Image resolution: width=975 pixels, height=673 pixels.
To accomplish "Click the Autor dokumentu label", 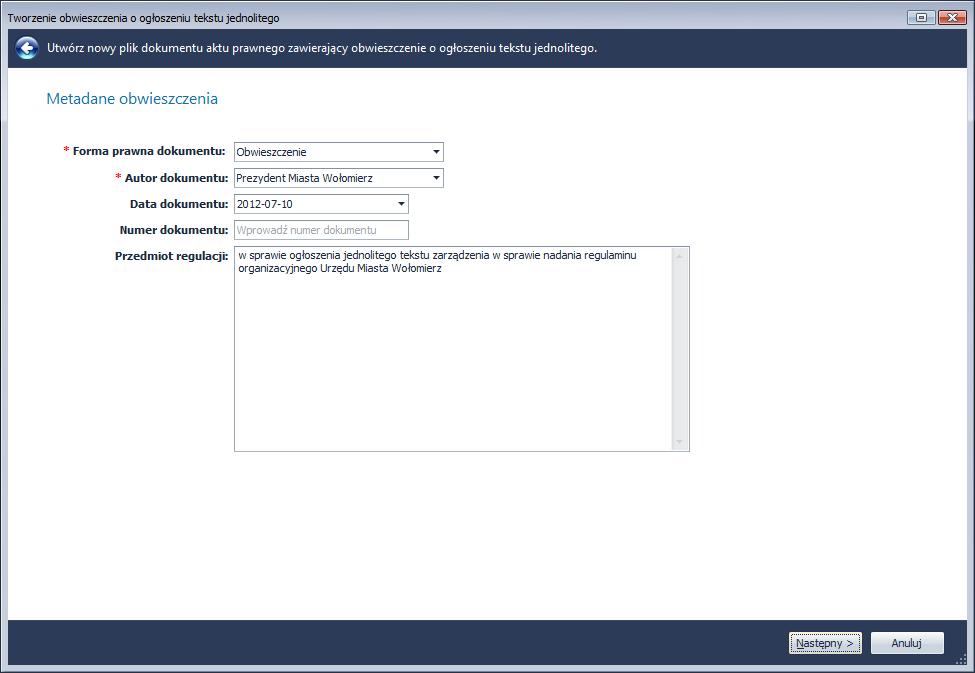I will (x=177, y=178).
